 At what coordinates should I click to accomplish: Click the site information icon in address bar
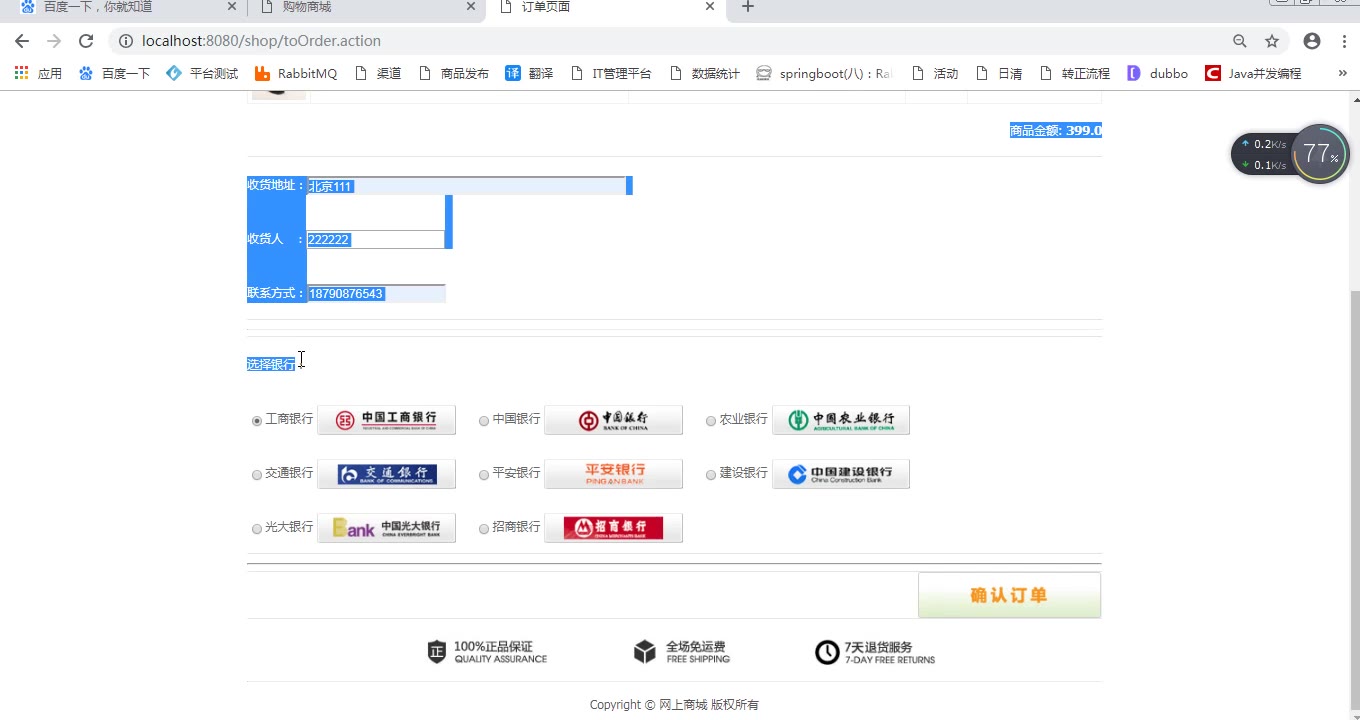pos(126,41)
